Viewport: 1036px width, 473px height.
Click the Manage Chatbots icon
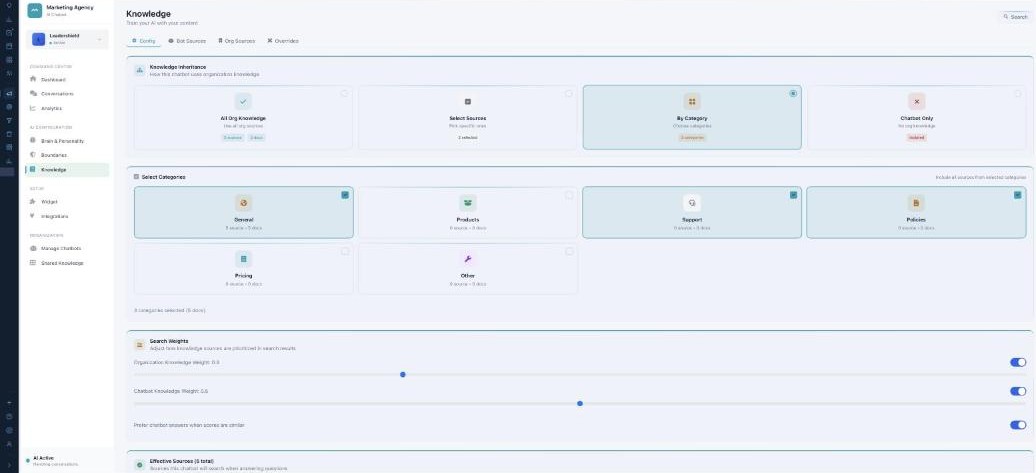[33, 248]
